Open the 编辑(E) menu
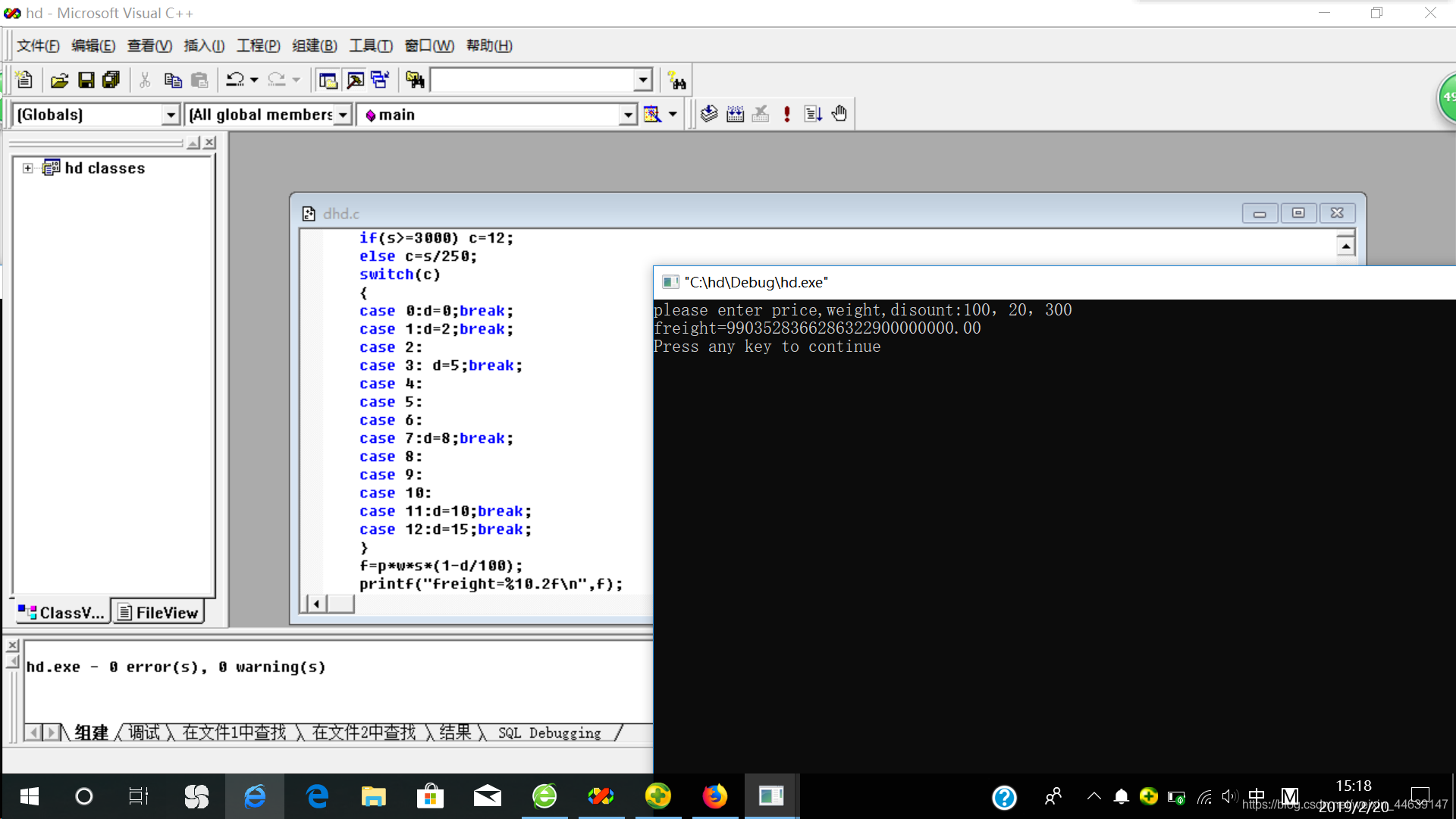The height and width of the screenshot is (819, 1456). coord(93,45)
